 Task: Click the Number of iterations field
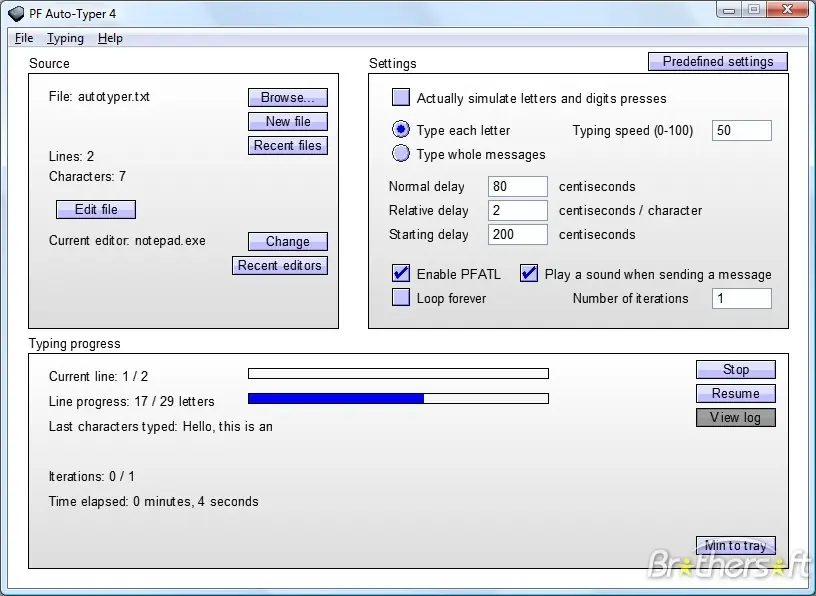[x=742, y=298]
